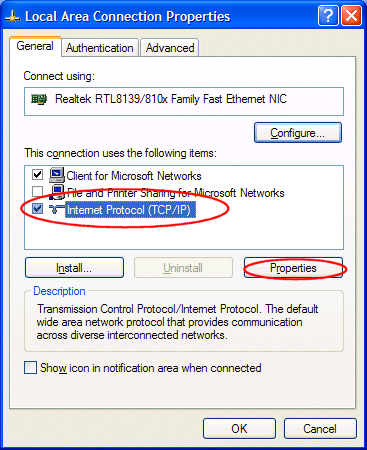Image resolution: width=367 pixels, height=450 pixels.
Task: Open the Configure adapter button
Action: click(x=298, y=133)
